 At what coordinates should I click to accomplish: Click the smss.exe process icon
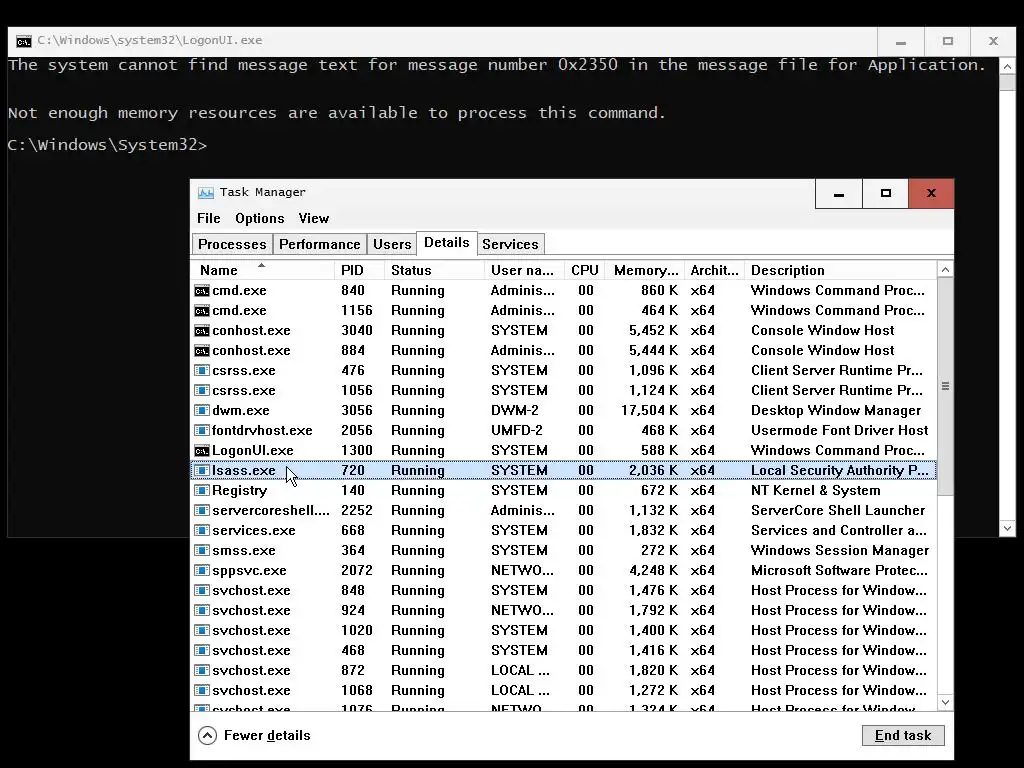click(x=202, y=551)
